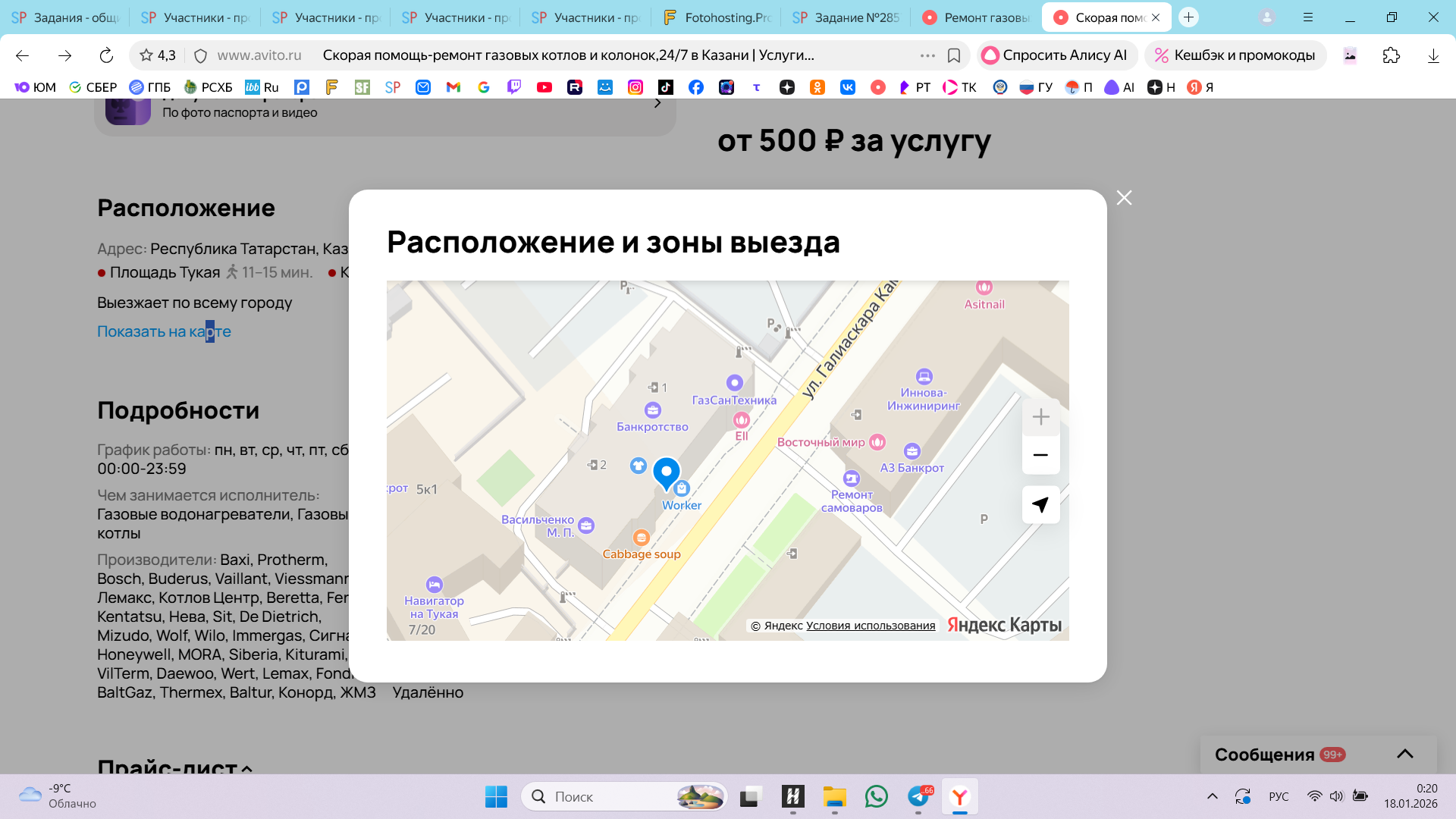
Task: Open browser extensions puzzle icon
Action: tap(1391, 55)
